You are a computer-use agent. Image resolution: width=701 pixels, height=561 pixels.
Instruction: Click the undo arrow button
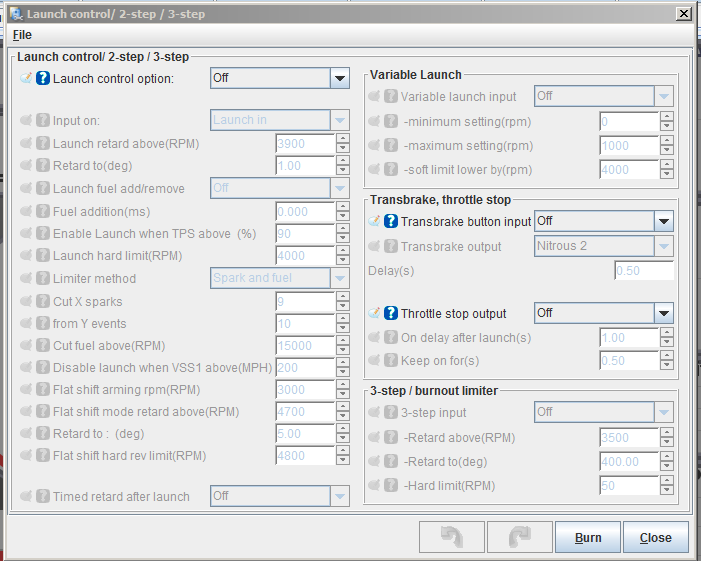(452, 537)
